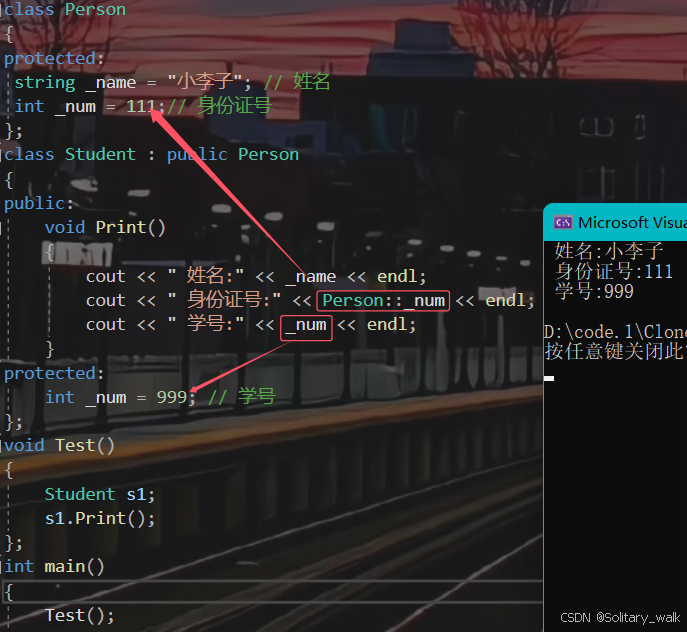Image resolution: width=687 pixels, height=632 pixels.
Task: Click 'protected:' inside class Student
Action: point(54,373)
